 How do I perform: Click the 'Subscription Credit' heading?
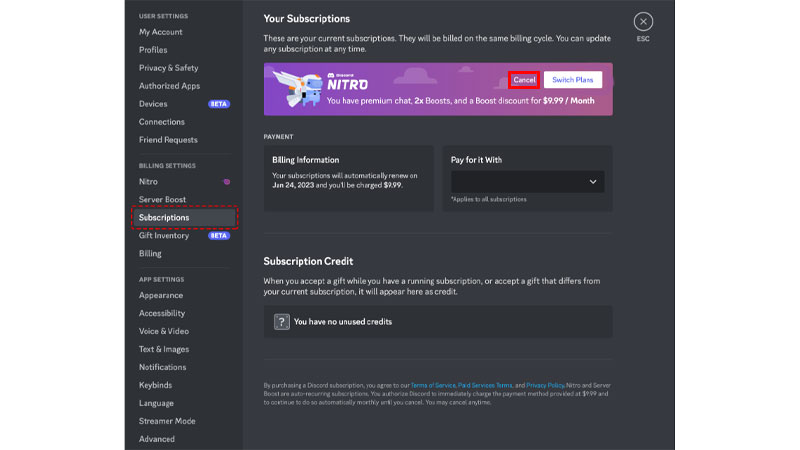(x=308, y=261)
